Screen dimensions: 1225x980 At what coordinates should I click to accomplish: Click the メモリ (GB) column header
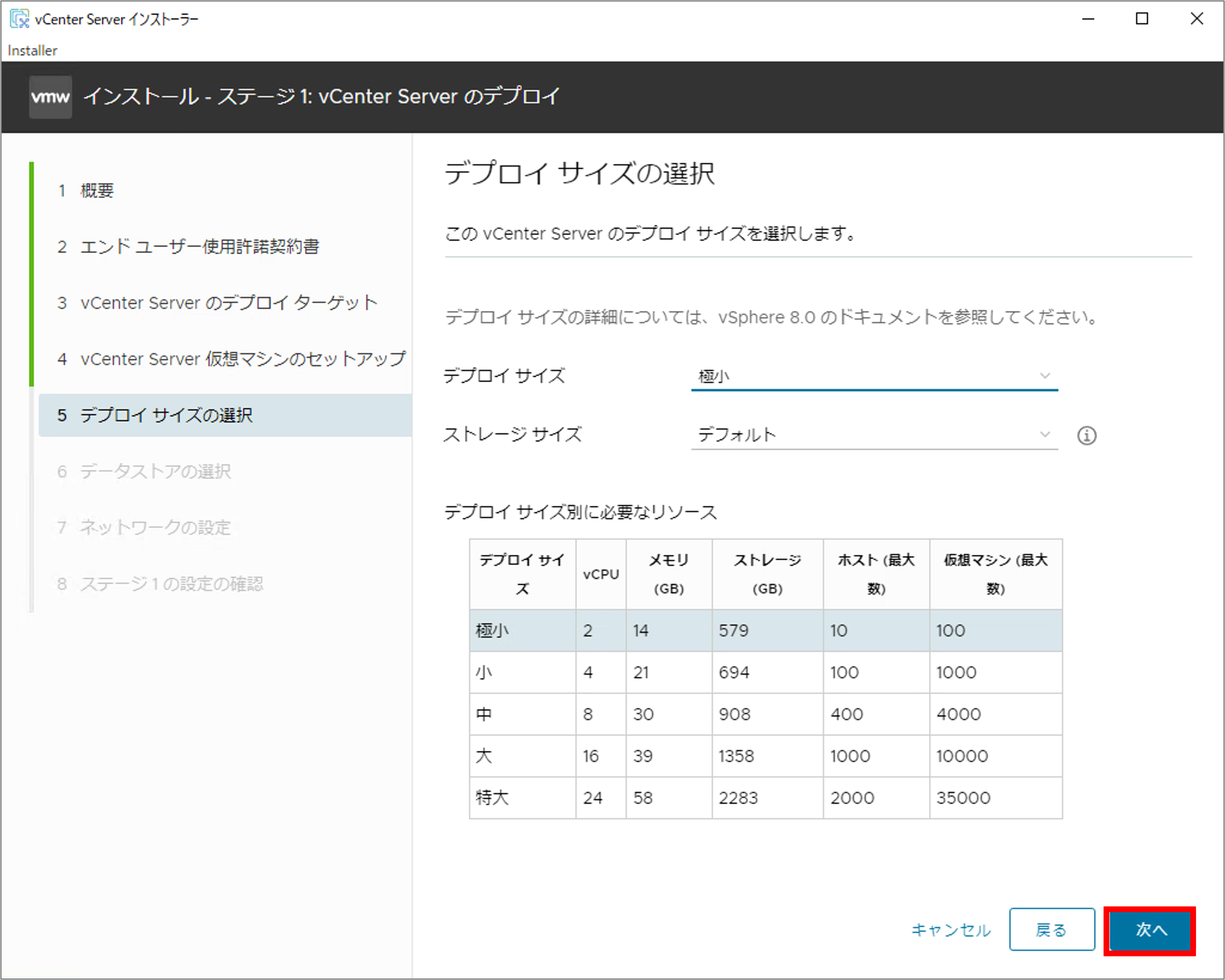[669, 574]
